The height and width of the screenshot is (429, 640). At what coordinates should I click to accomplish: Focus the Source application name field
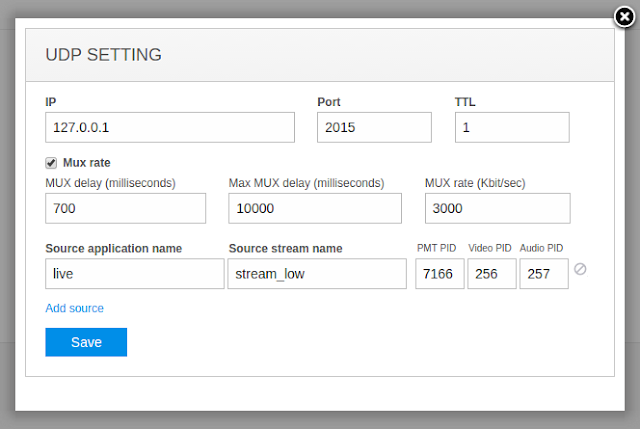click(x=135, y=273)
